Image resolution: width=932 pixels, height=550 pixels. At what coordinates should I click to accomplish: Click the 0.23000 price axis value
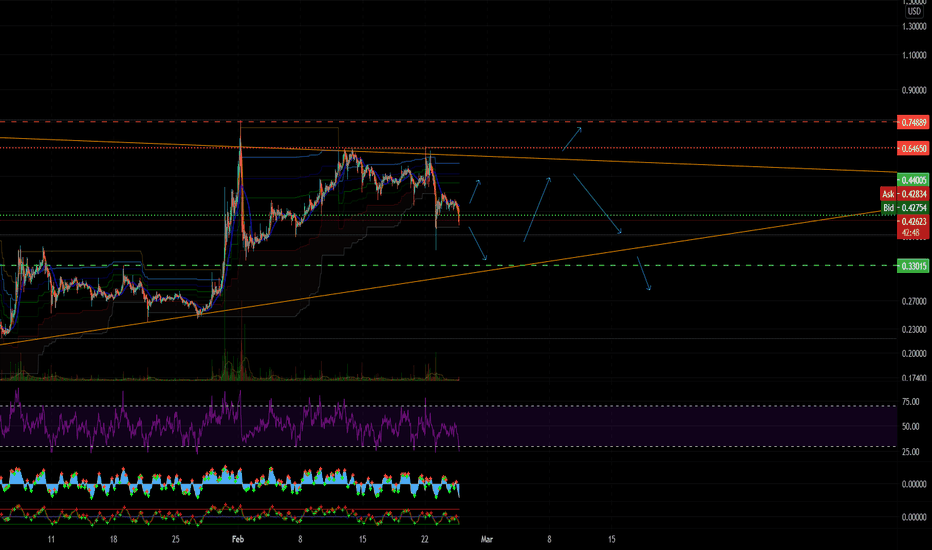click(914, 329)
